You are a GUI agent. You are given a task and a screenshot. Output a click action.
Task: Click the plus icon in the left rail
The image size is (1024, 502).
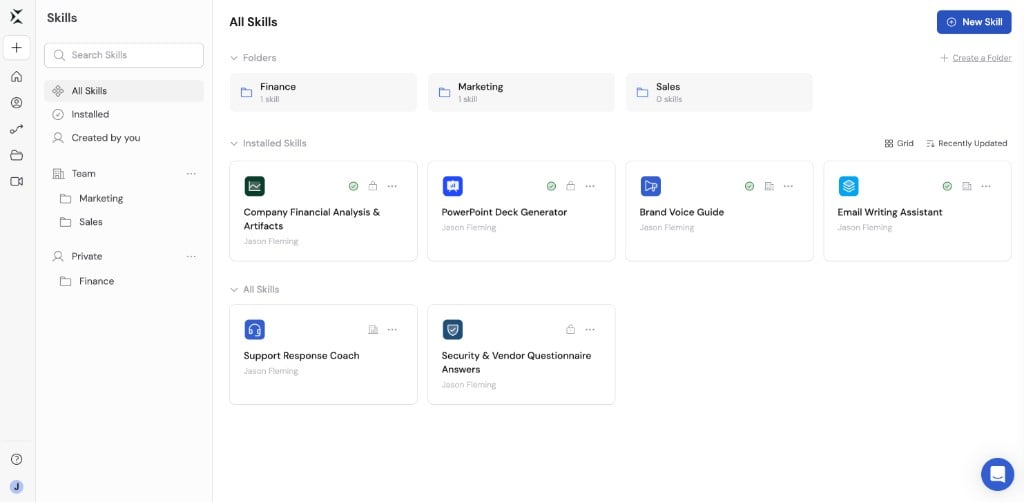(17, 48)
